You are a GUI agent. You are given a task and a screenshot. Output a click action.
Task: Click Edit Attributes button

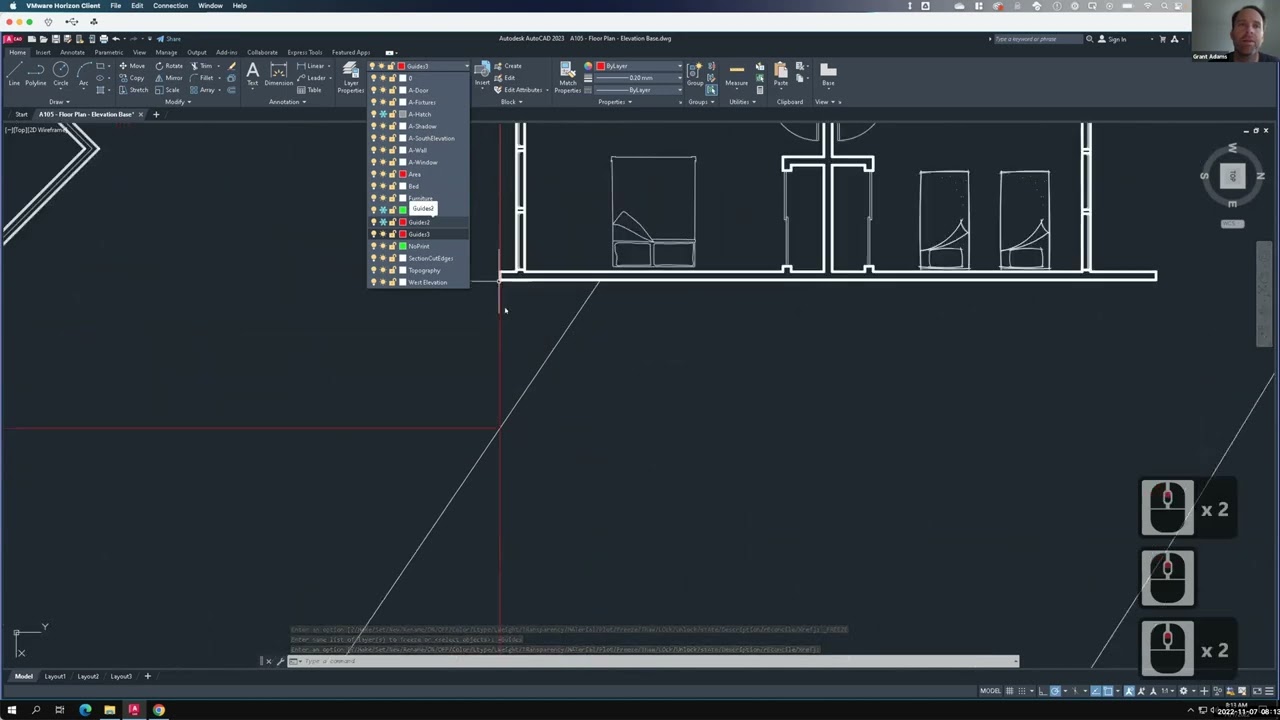pos(518,90)
